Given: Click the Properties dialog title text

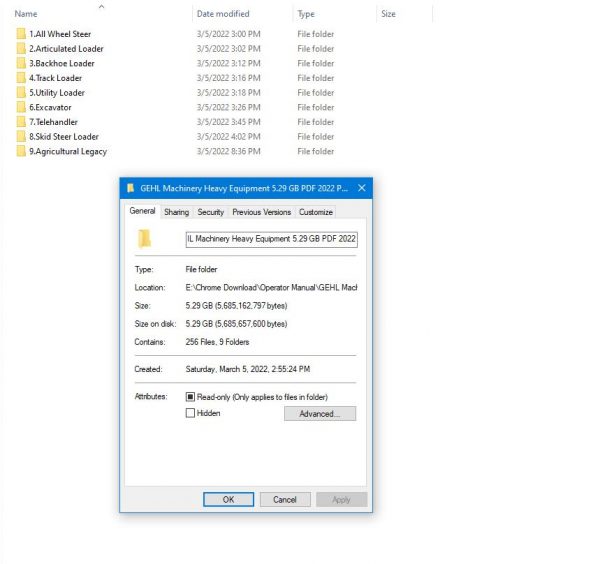Looking at the screenshot, I should pyautogui.click(x=244, y=188).
